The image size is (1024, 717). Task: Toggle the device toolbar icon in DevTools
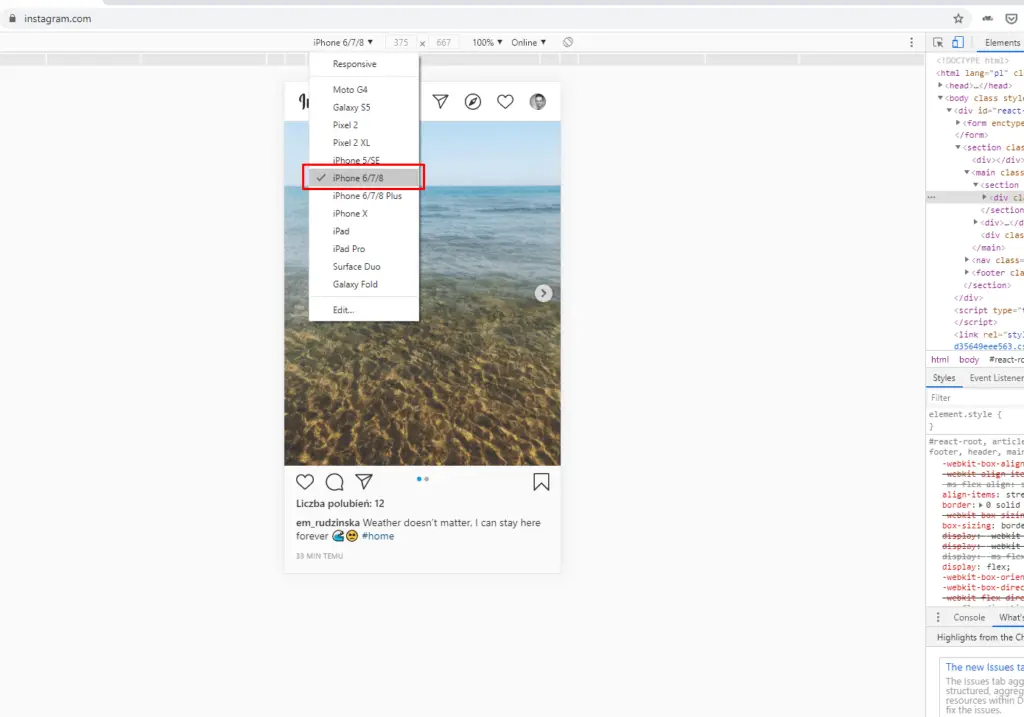pyautogui.click(x=957, y=43)
